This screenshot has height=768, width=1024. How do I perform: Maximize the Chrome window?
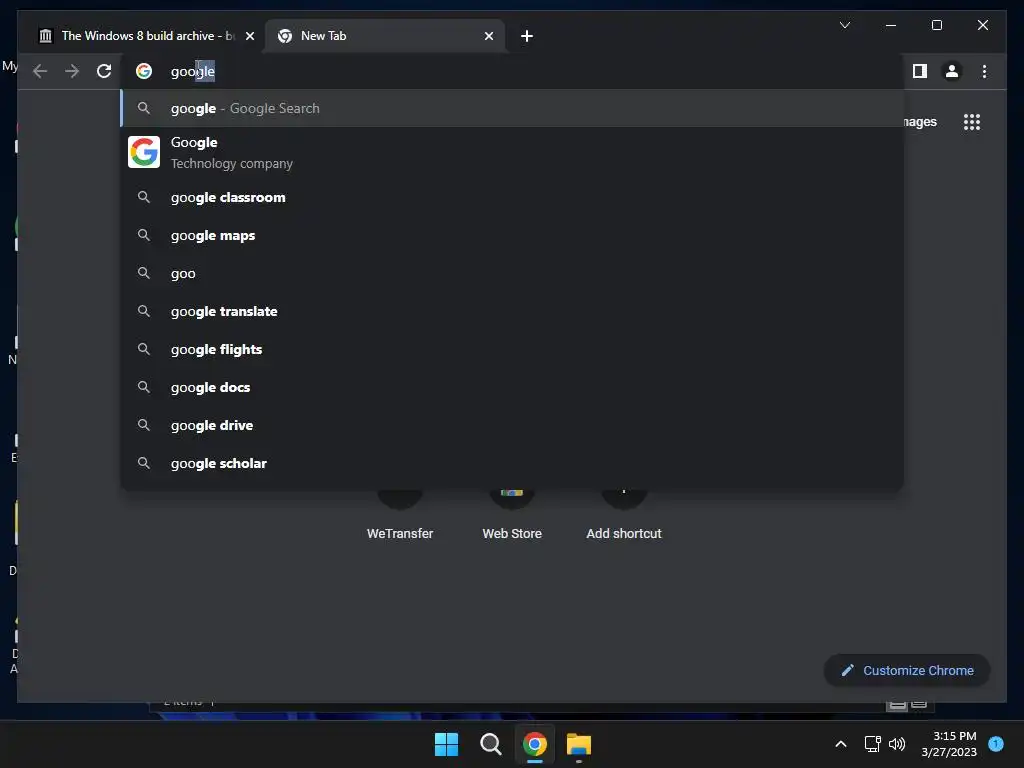pos(936,25)
